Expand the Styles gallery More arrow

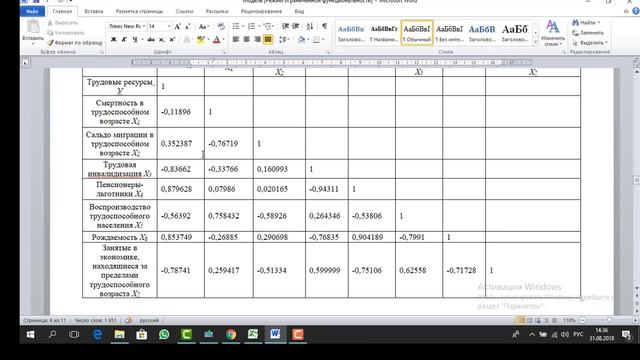[536, 42]
